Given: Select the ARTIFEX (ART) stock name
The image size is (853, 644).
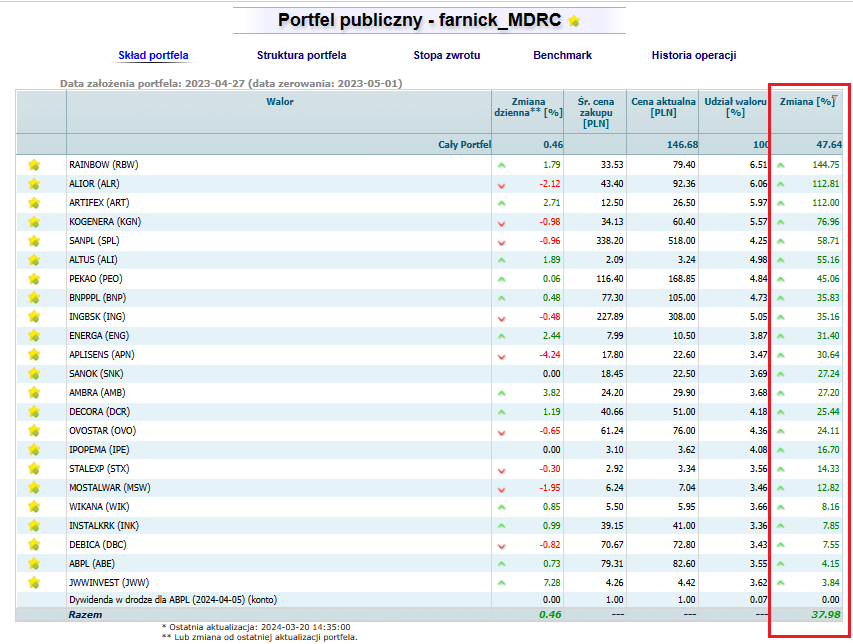Looking at the screenshot, I should coord(99,203).
